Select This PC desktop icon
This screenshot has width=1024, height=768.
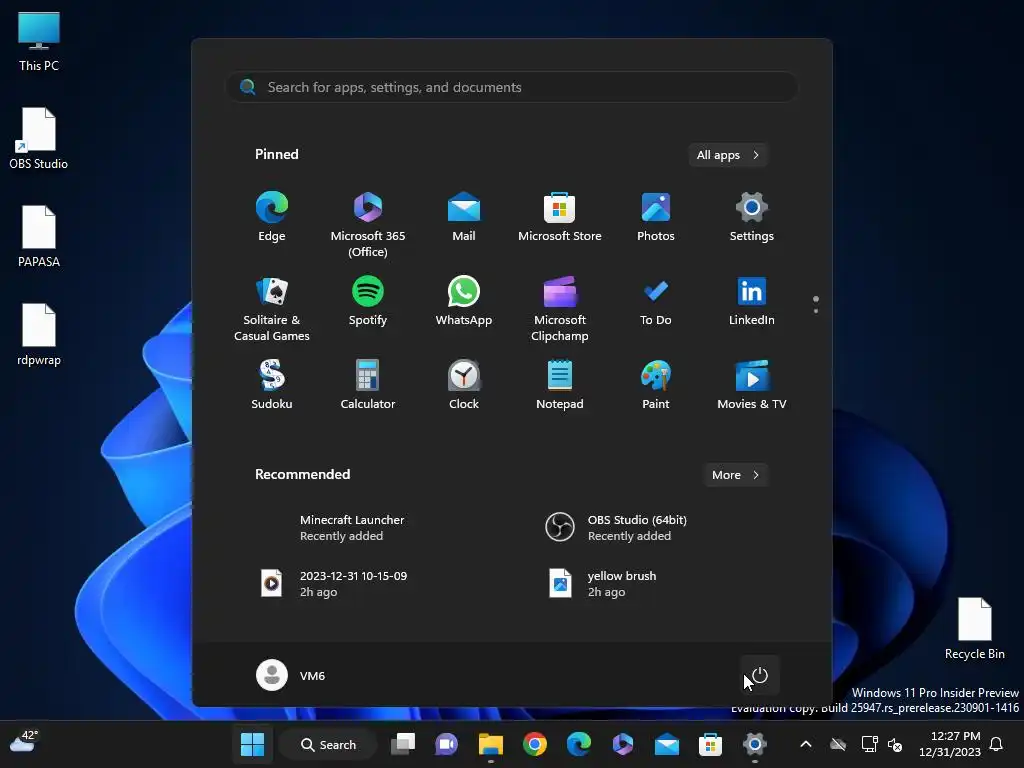tap(39, 42)
